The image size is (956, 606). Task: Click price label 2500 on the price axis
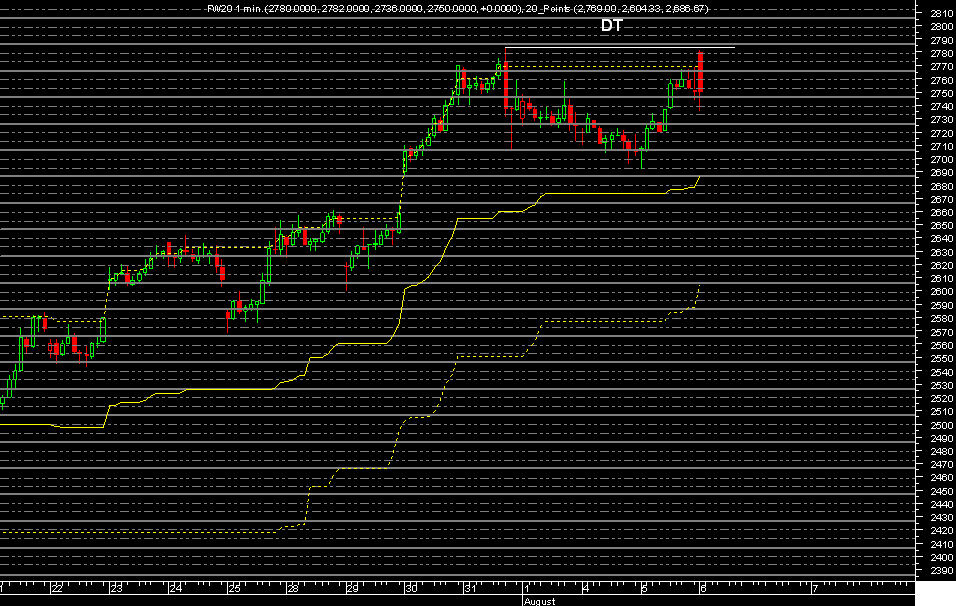[943, 425]
